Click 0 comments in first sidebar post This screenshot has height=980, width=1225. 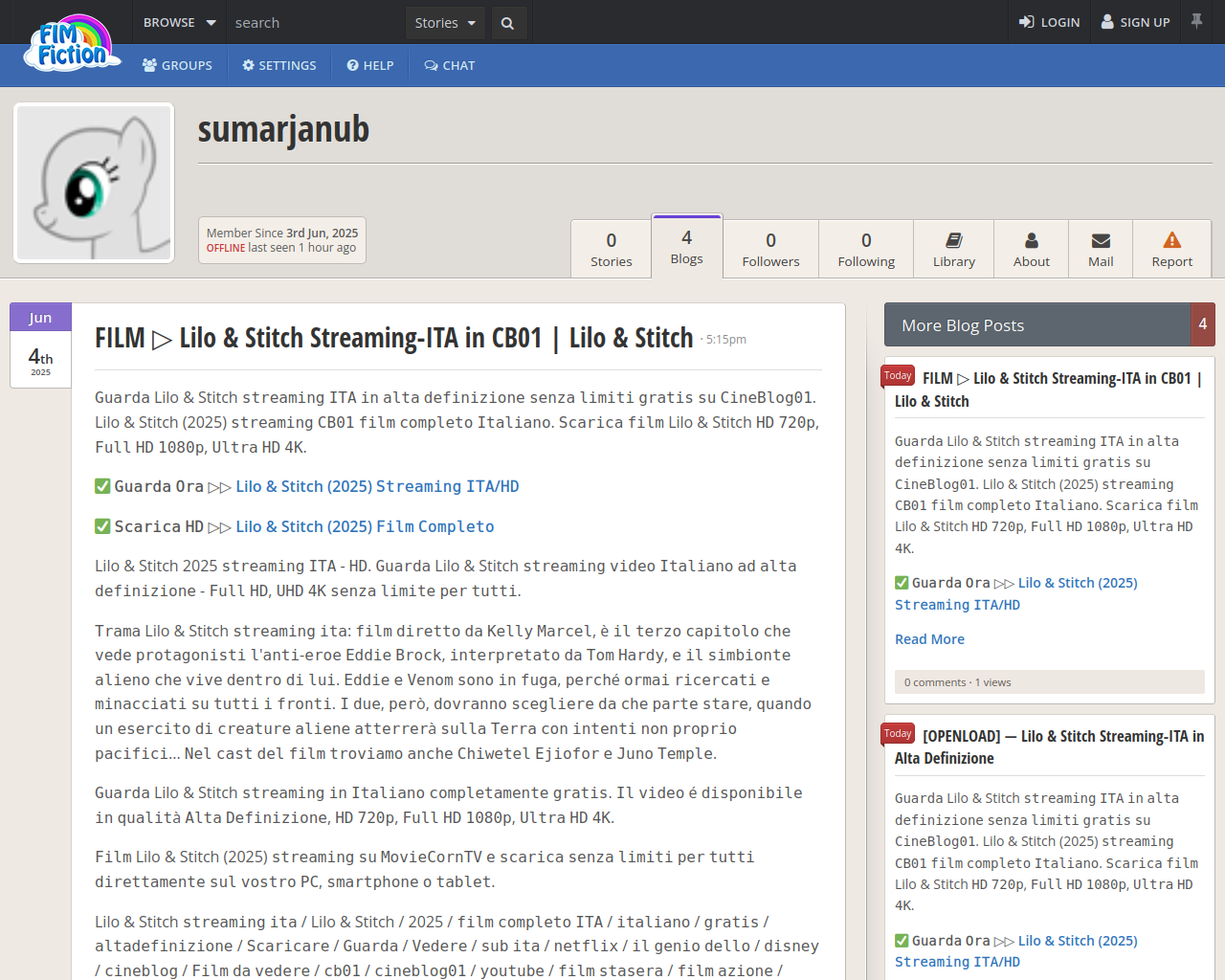pos(935,682)
